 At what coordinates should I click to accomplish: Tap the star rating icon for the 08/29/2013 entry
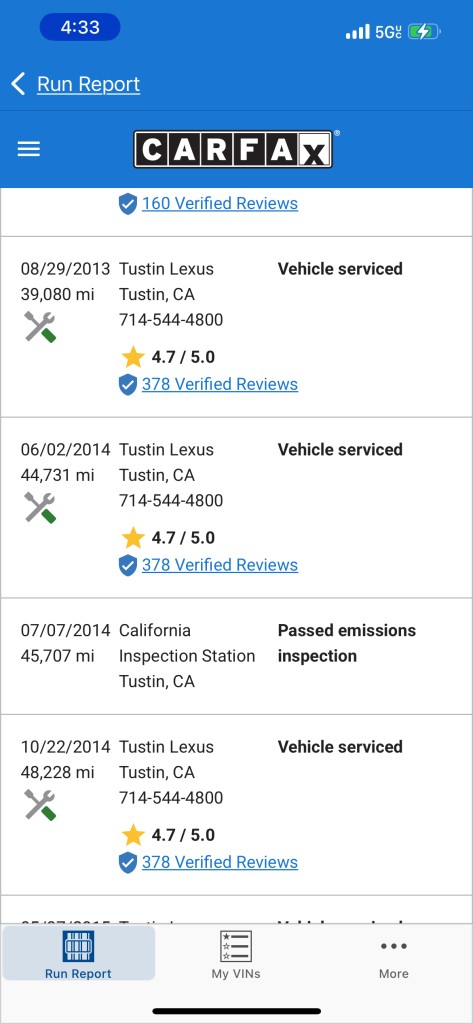133,357
